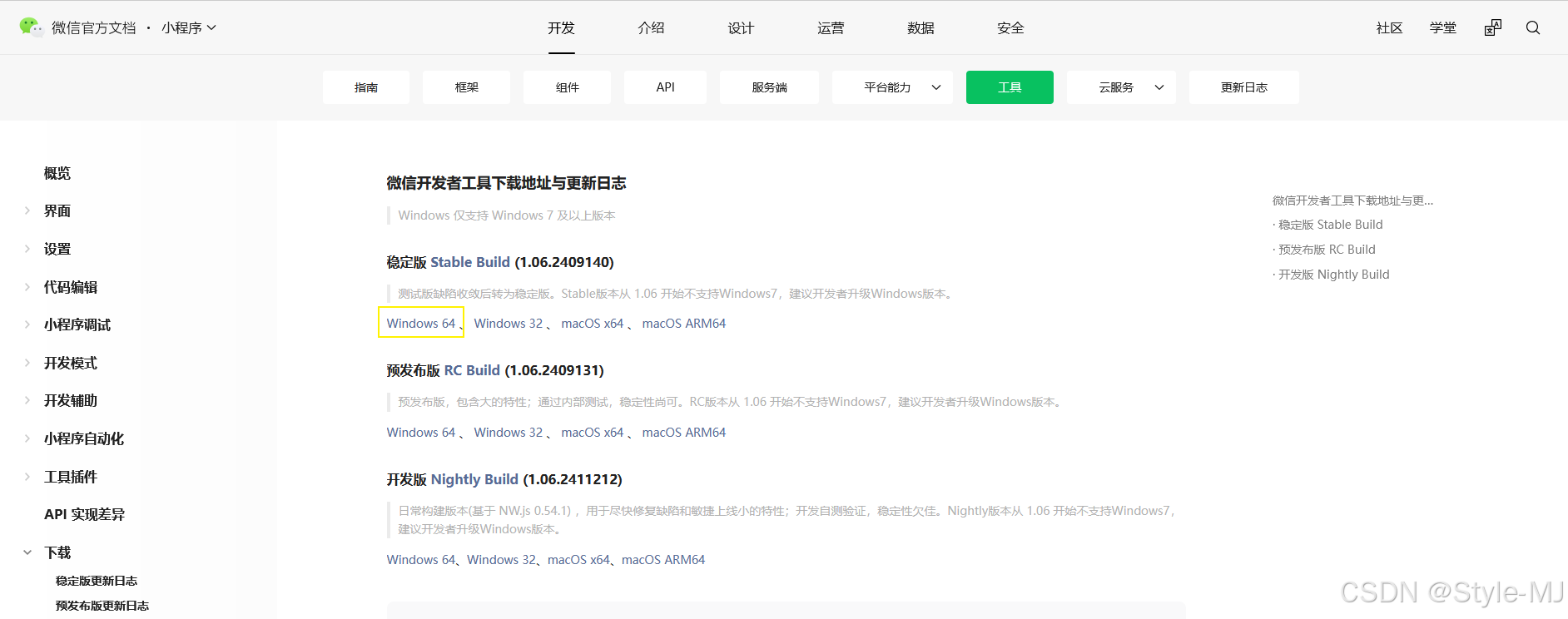Screen dimensions: 1568x619
Task: Select the 框架 sub-navigation button
Action: click(x=466, y=87)
